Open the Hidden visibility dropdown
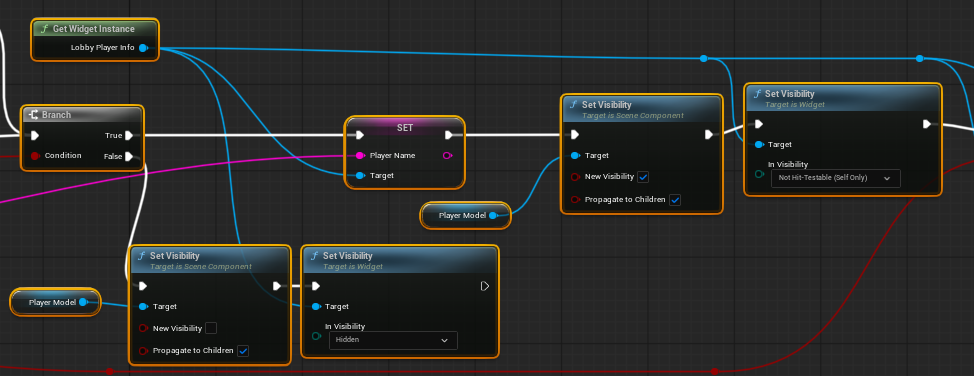974x376 pixels. coord(393,341)
